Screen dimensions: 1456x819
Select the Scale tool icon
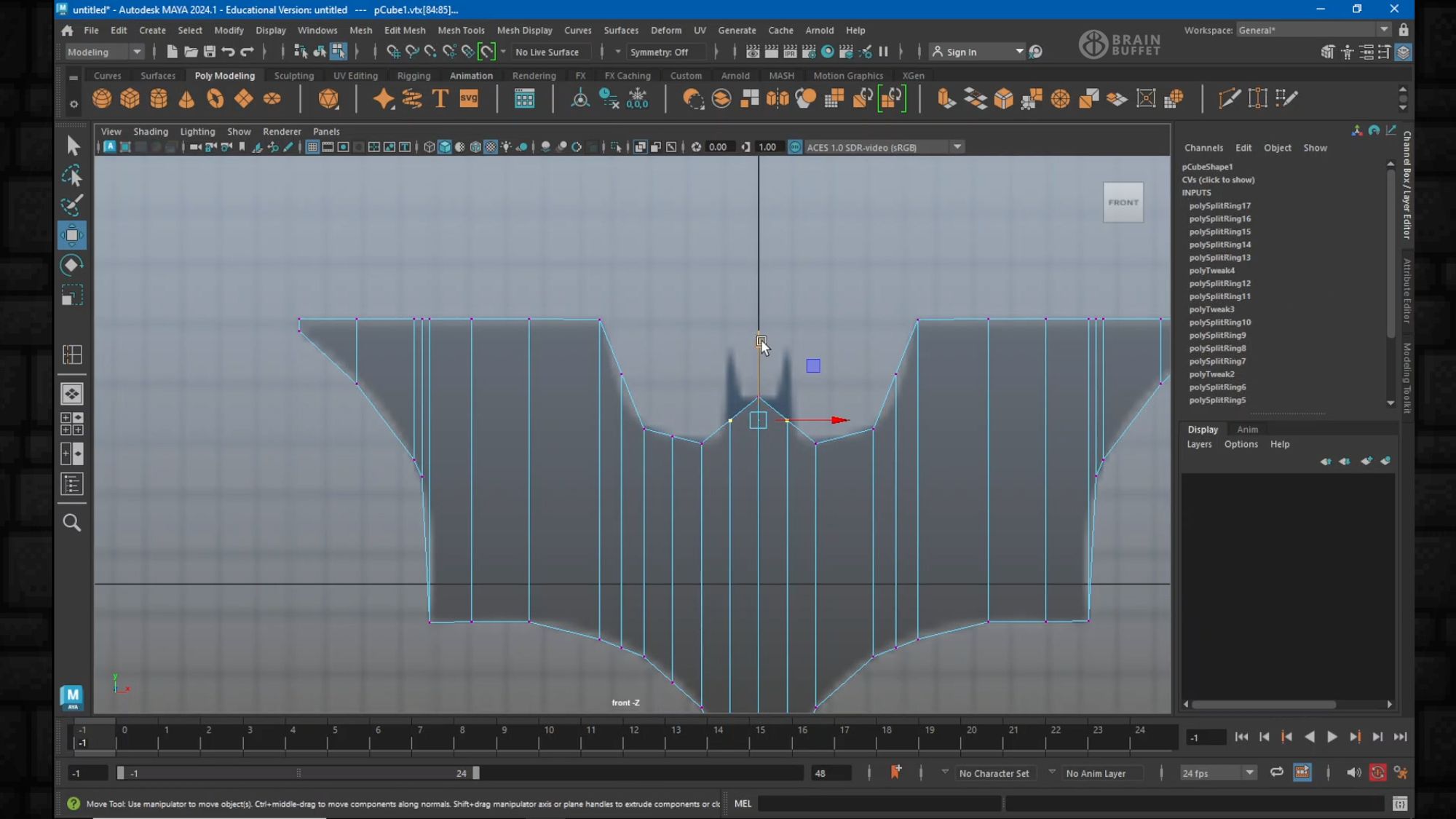coord(72,295)
